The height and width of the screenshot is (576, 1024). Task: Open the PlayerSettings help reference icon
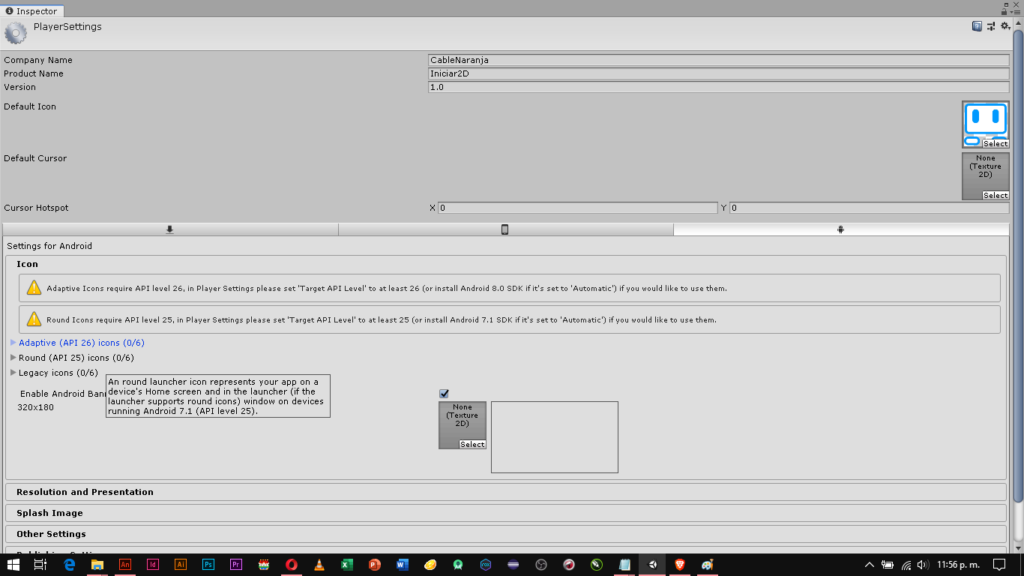[x=976, y=27]
